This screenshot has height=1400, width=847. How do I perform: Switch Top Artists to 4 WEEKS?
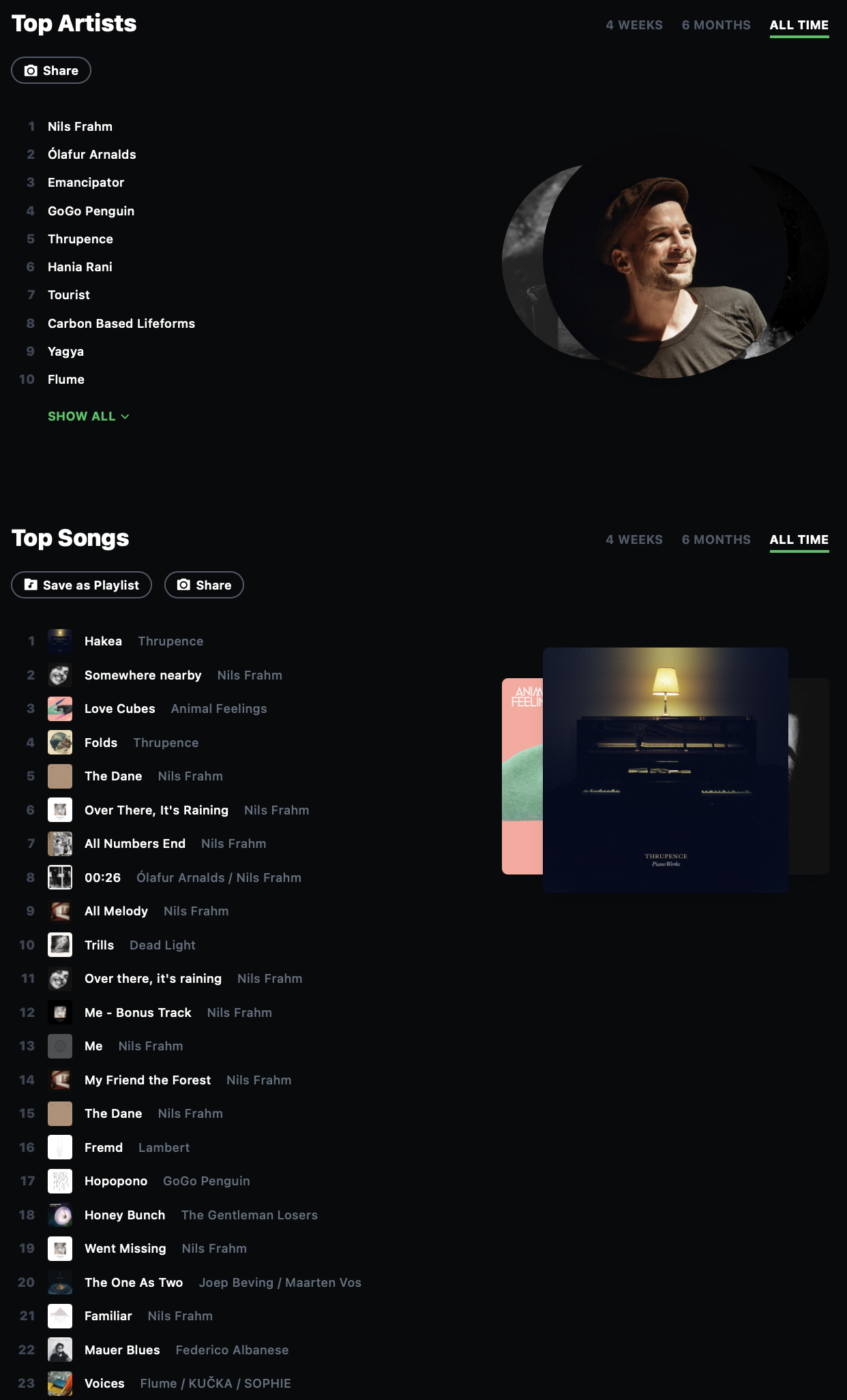click(x=634, y=25)
